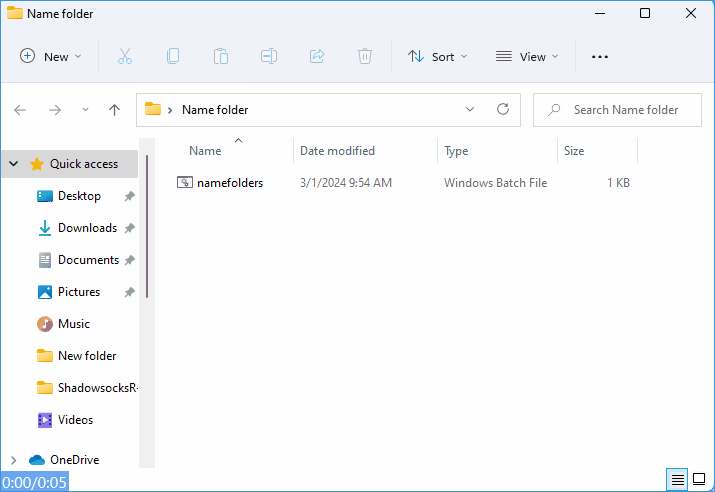The image size is (715, 492).
Task: Refresh the Name folder view
Action: (503, 110)
